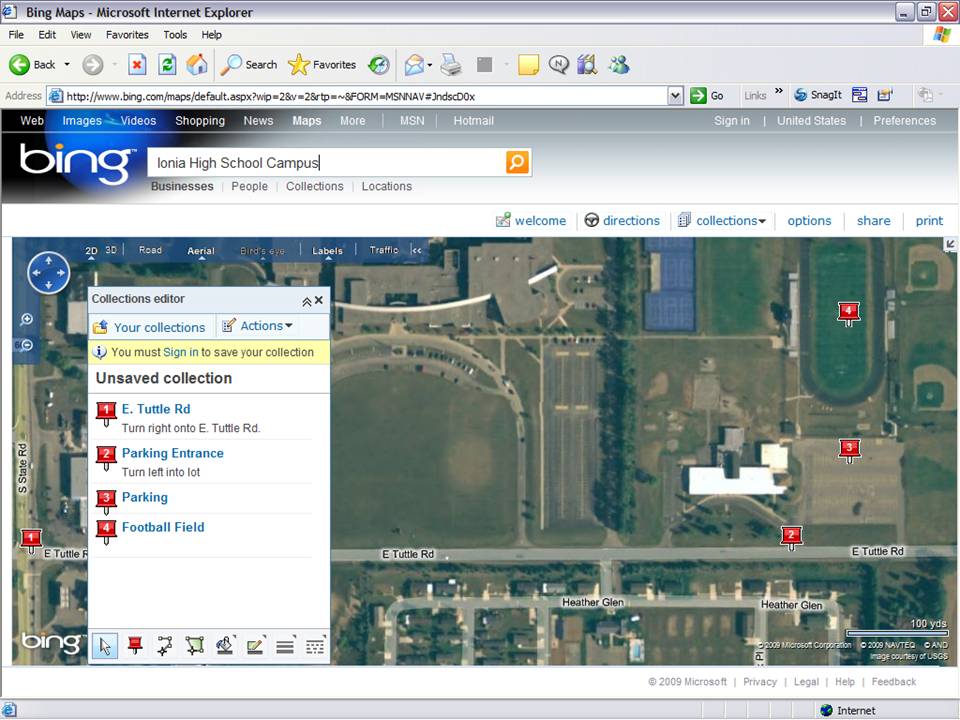Click the welcome link

531,220
